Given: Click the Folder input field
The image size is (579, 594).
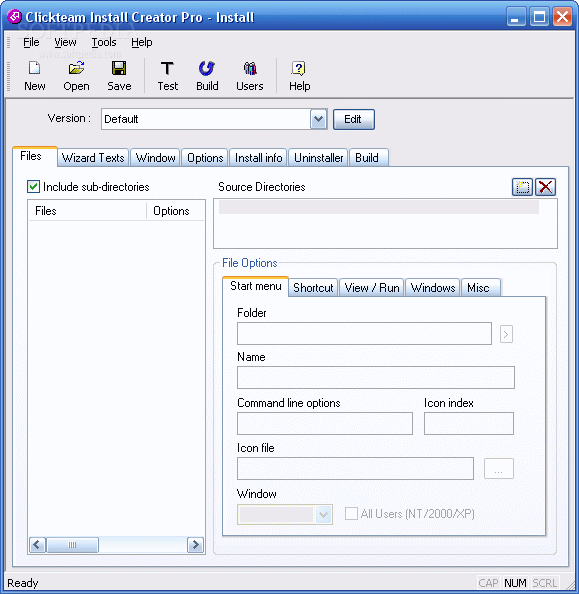Looking at the screenshot, I should 364,333.
